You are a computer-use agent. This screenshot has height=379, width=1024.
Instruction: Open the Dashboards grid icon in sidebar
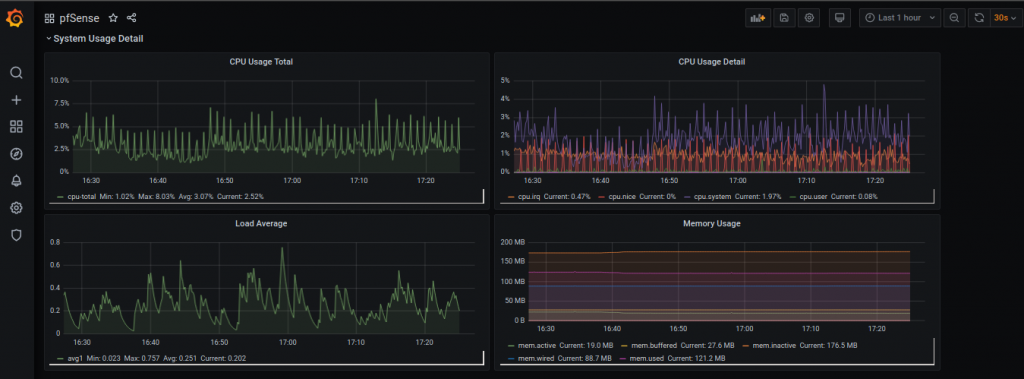(x=16, y=127)
